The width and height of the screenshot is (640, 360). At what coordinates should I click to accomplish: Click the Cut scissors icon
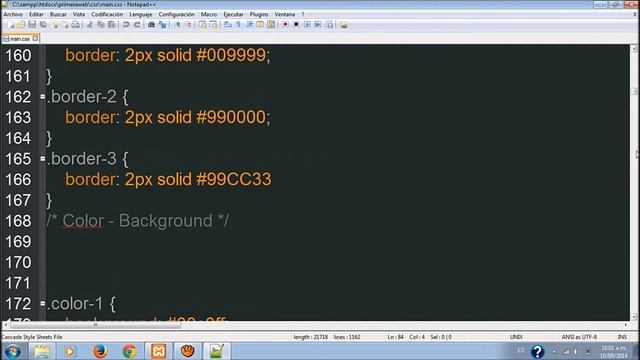click(x=90, y=25)
